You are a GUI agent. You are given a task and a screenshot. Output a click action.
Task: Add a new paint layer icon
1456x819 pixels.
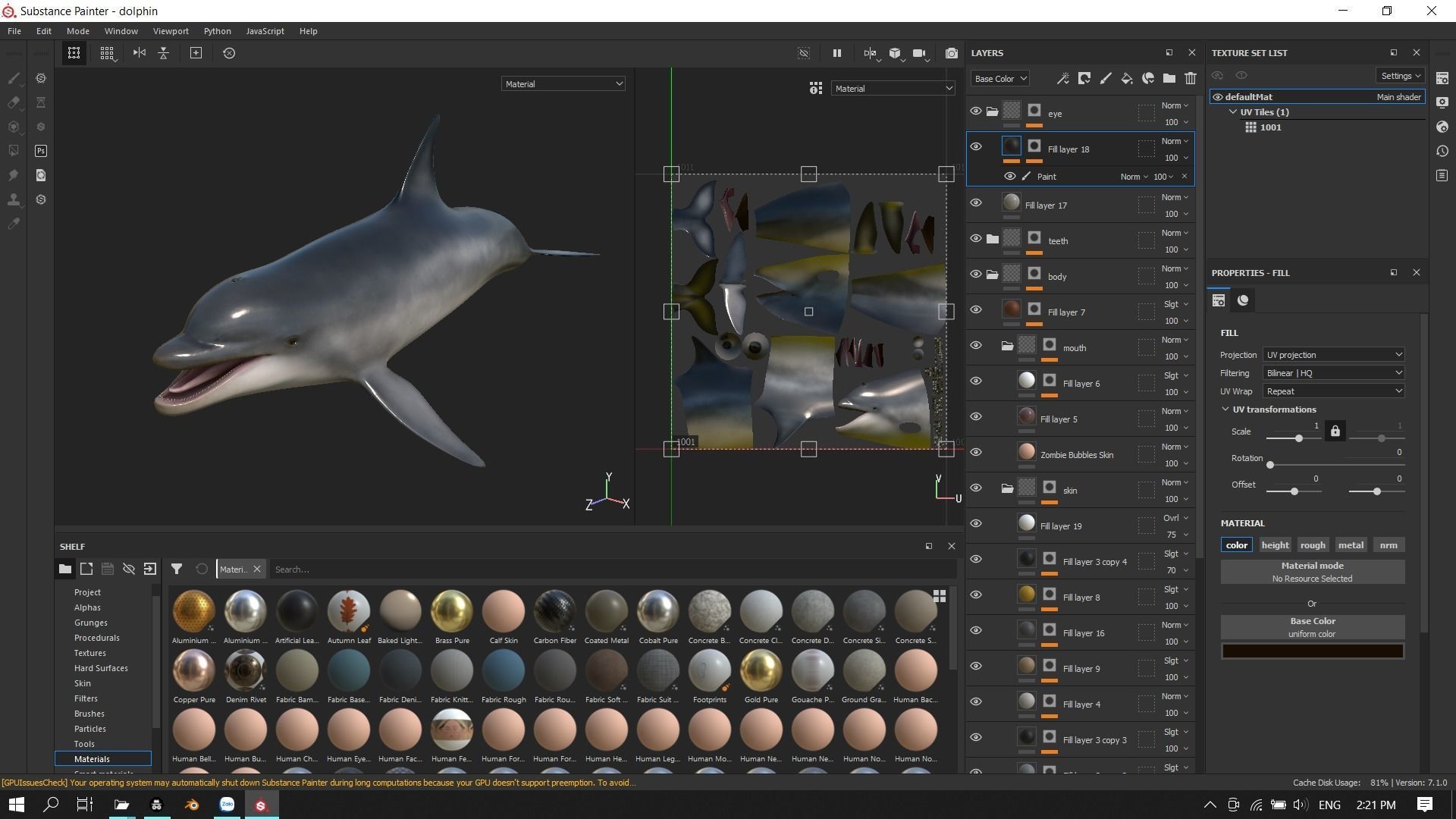(x=1106, y=78)
